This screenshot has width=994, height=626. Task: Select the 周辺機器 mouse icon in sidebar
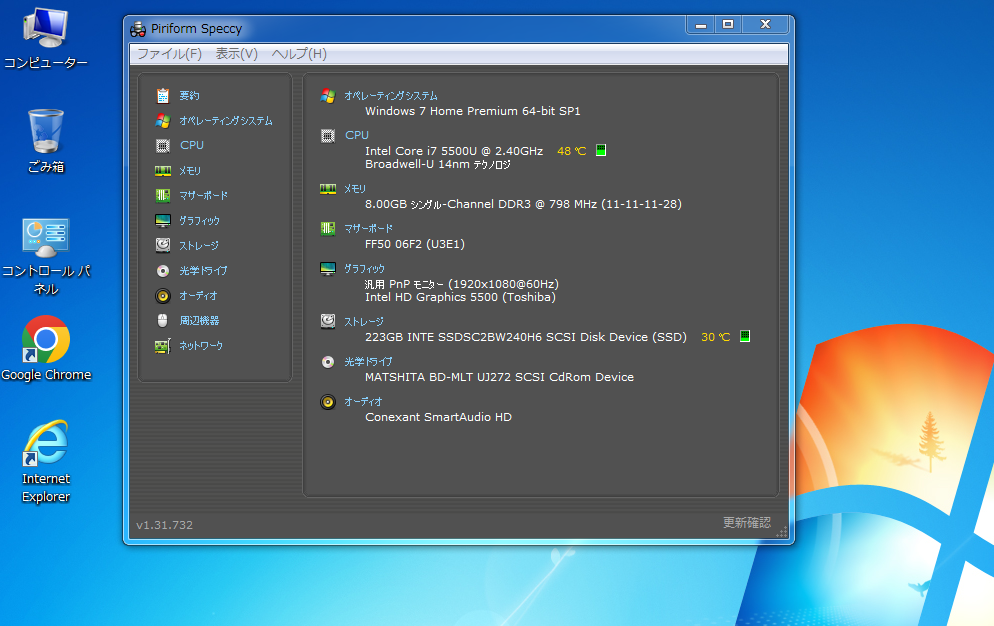coord(163,320)
